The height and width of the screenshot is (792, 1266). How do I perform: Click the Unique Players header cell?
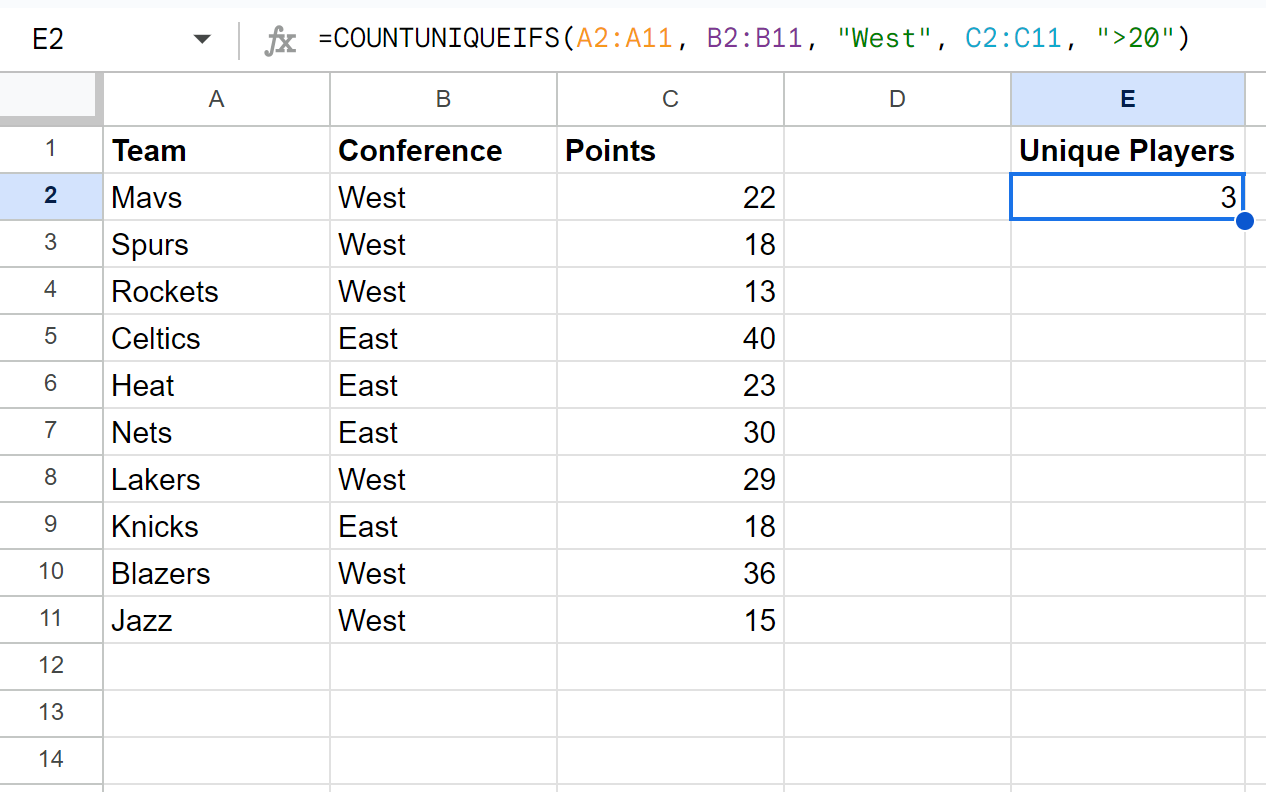[x=1127, y=150]
